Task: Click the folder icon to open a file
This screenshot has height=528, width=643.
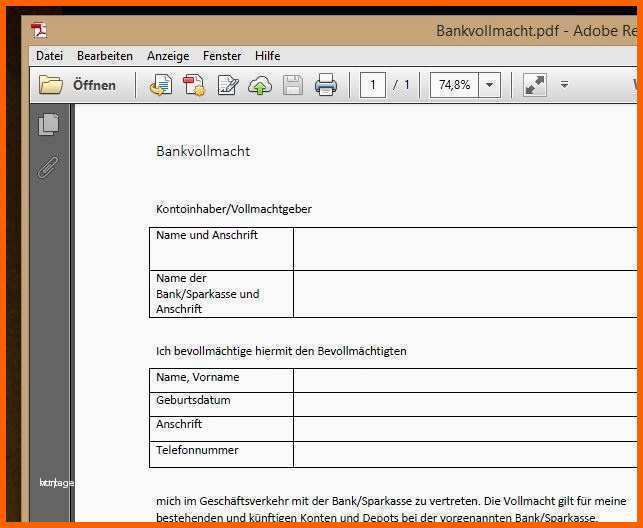Action: pyautogui.click(x=50, y=85)
